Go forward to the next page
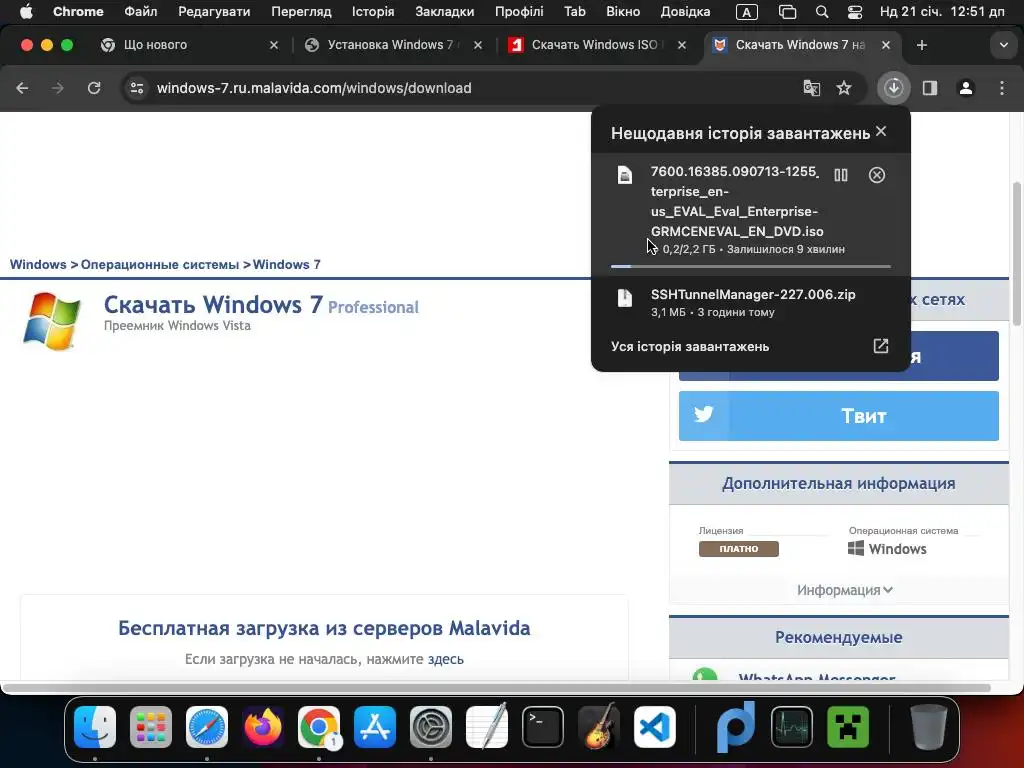The height and width of the screenshot is (768, 1024). (x=58, y=88)
